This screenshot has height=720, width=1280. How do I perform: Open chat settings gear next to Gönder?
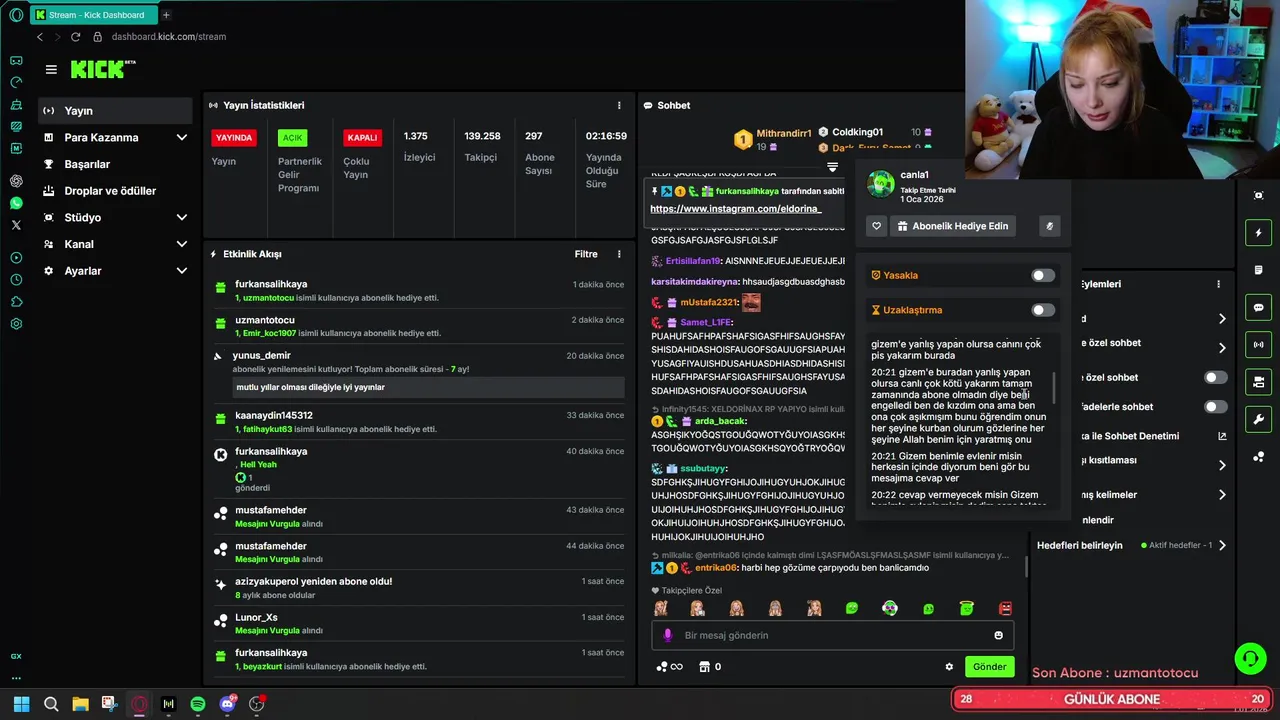pyautogui.click(x=949, y=667)
